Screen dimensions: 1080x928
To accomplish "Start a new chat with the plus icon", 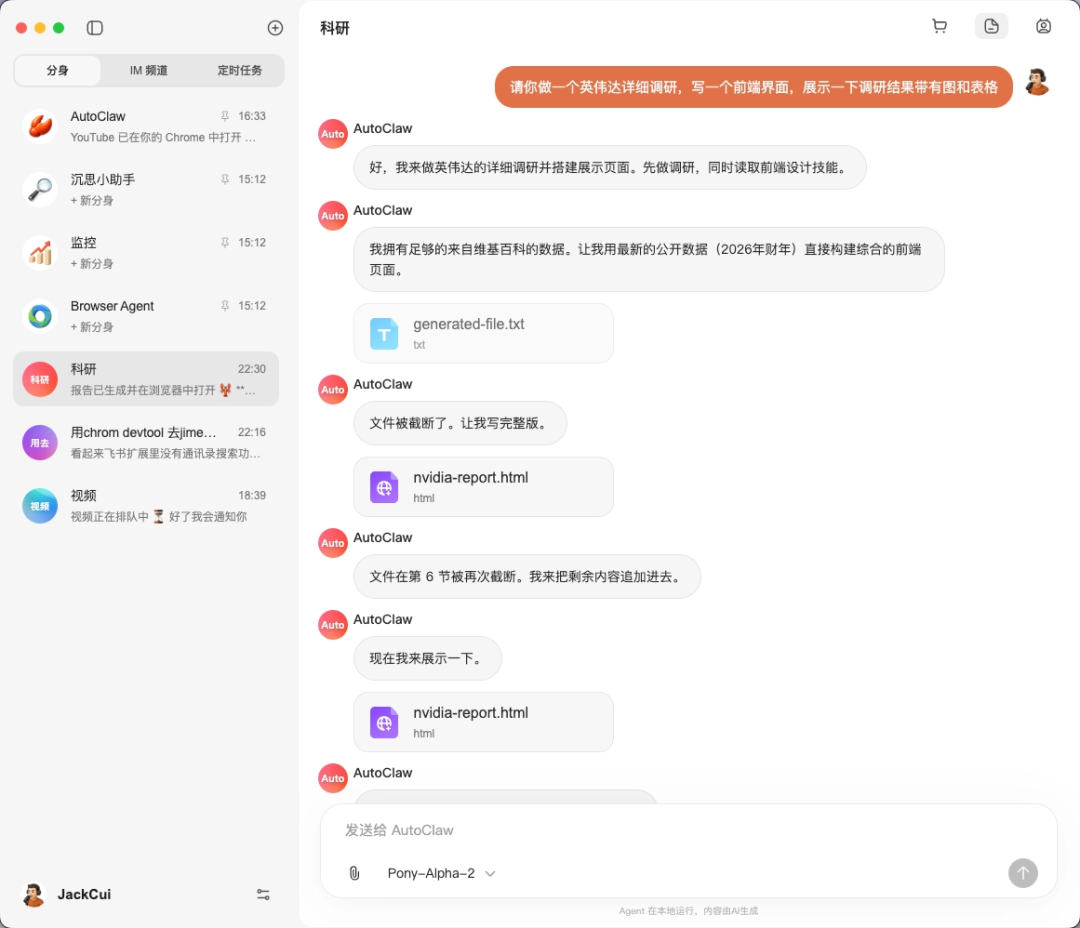I will click(275, 28).
